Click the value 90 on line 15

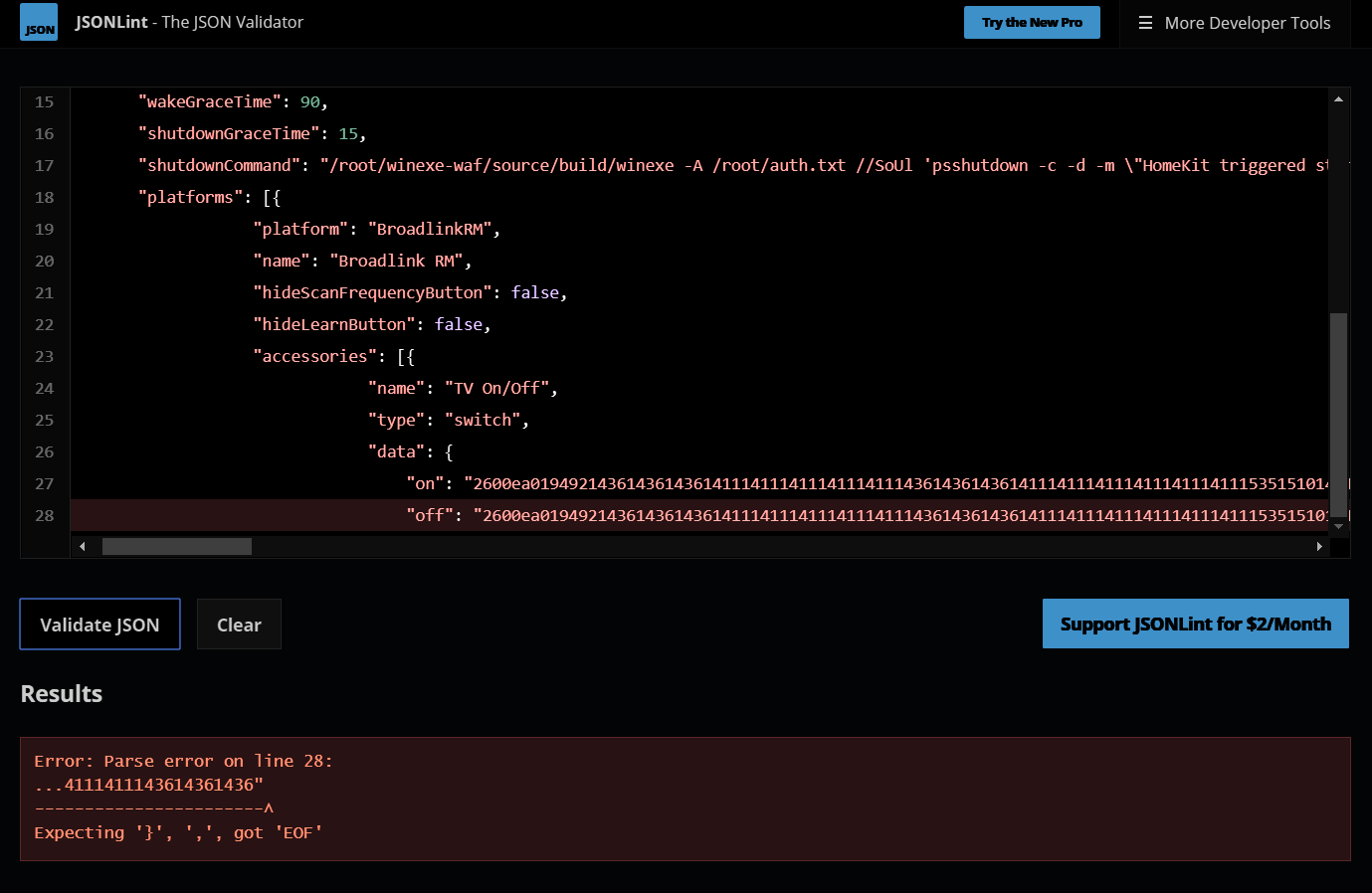pyautogui.click(x=310, y=101)
